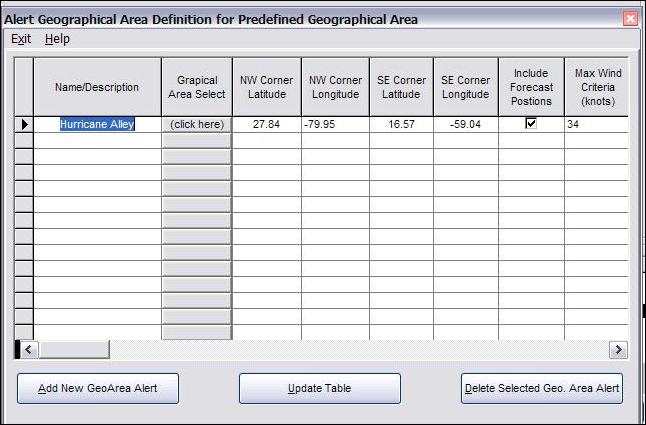Click the Max Wind Criteria column header
646x425 pixels.
point(595,87)
